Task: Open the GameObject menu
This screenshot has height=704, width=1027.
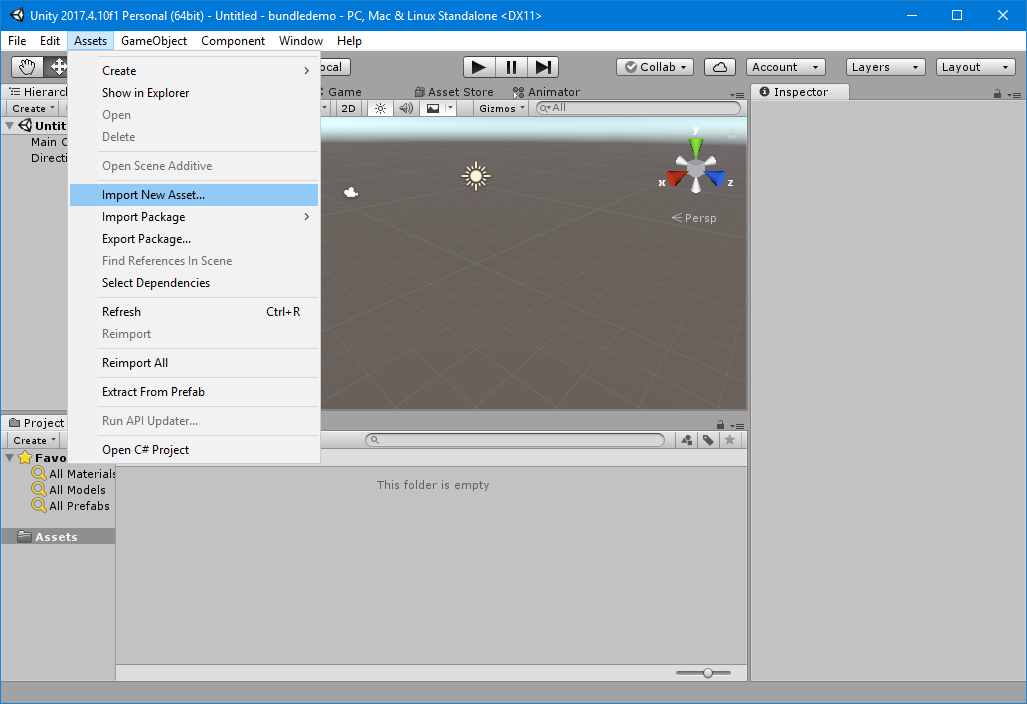Action: 154,41
